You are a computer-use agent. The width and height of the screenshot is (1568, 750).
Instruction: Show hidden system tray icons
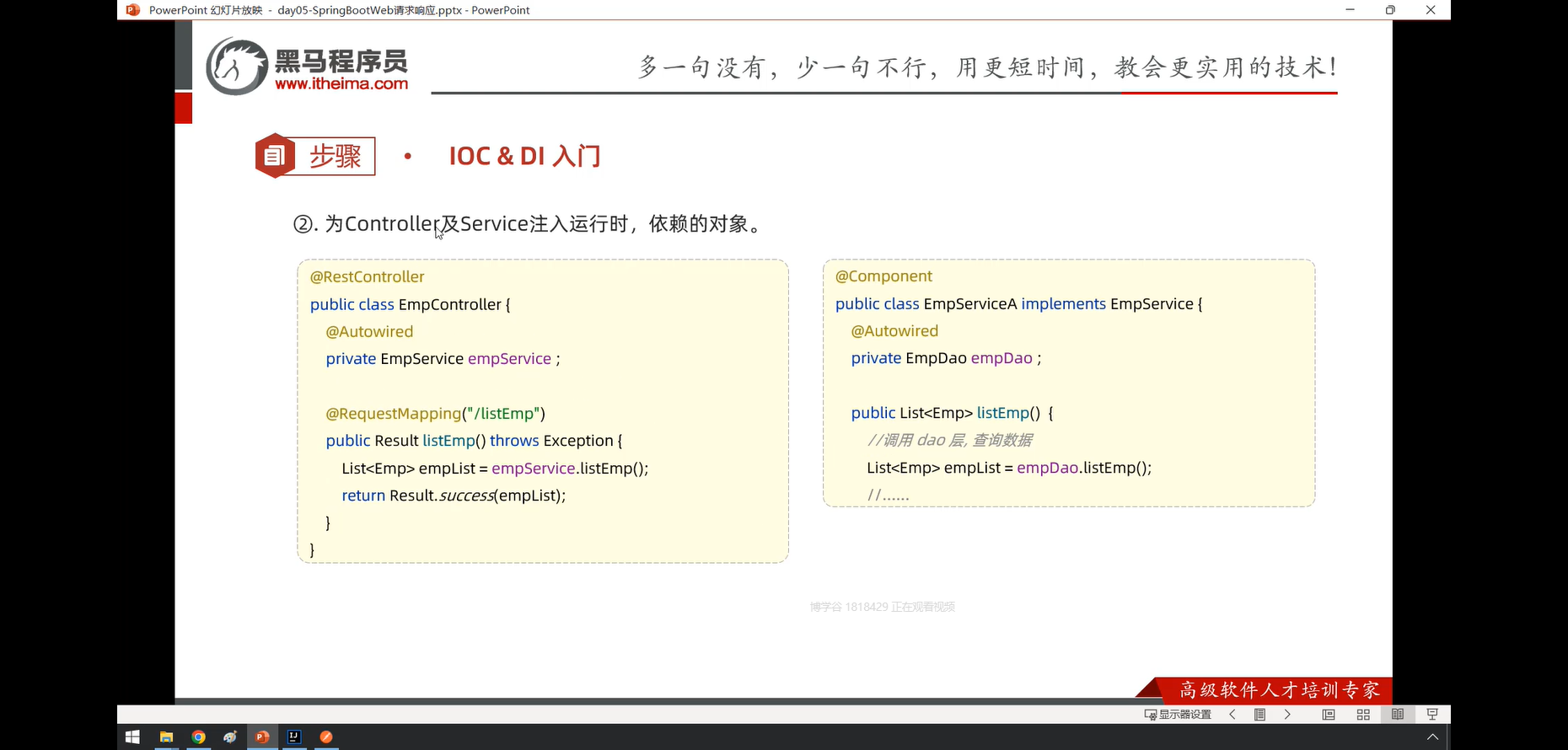[1432, 737]
